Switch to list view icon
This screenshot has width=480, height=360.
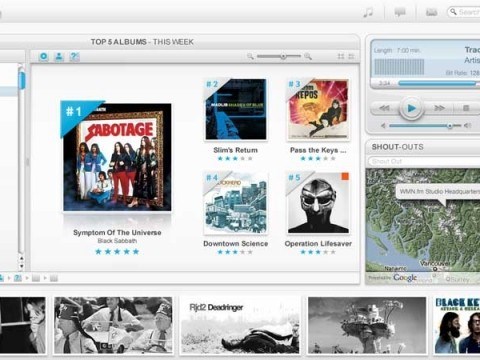pyautogui.click(x=351, y=56)
